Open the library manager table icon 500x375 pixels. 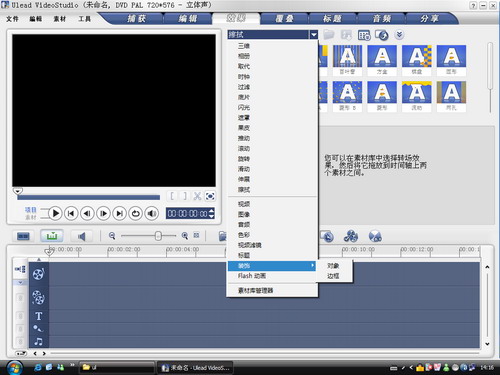(x=364, y=35)
